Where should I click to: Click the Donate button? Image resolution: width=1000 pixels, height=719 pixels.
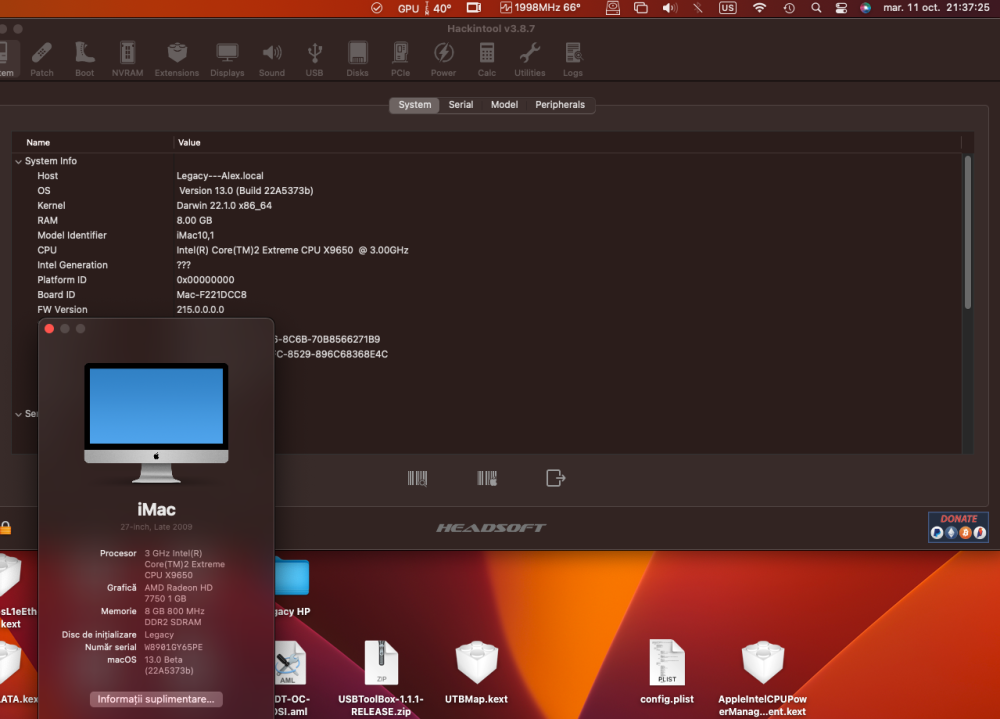click(959, 527)
